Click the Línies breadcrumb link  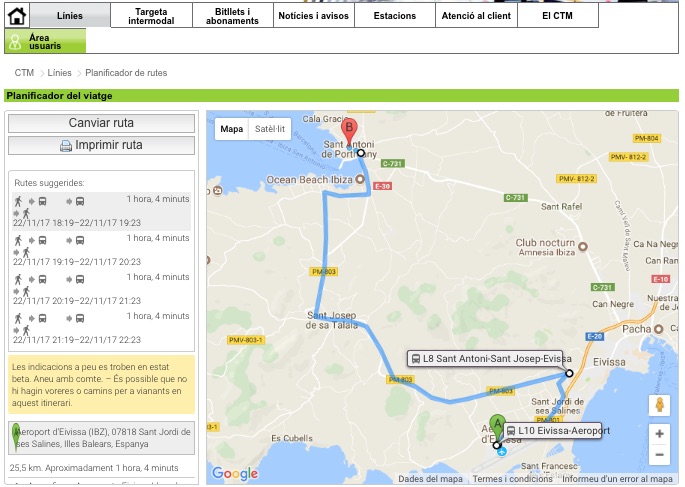[59, 73]
